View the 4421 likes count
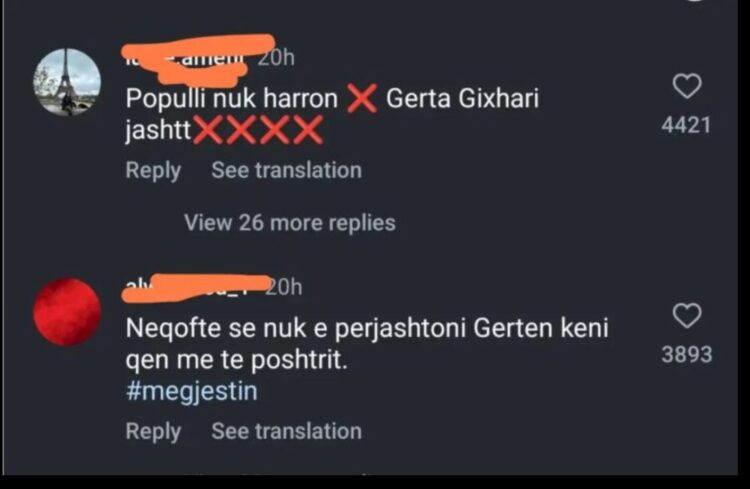The width and height of the screenshot is (750, 489). tap(686, 125)
